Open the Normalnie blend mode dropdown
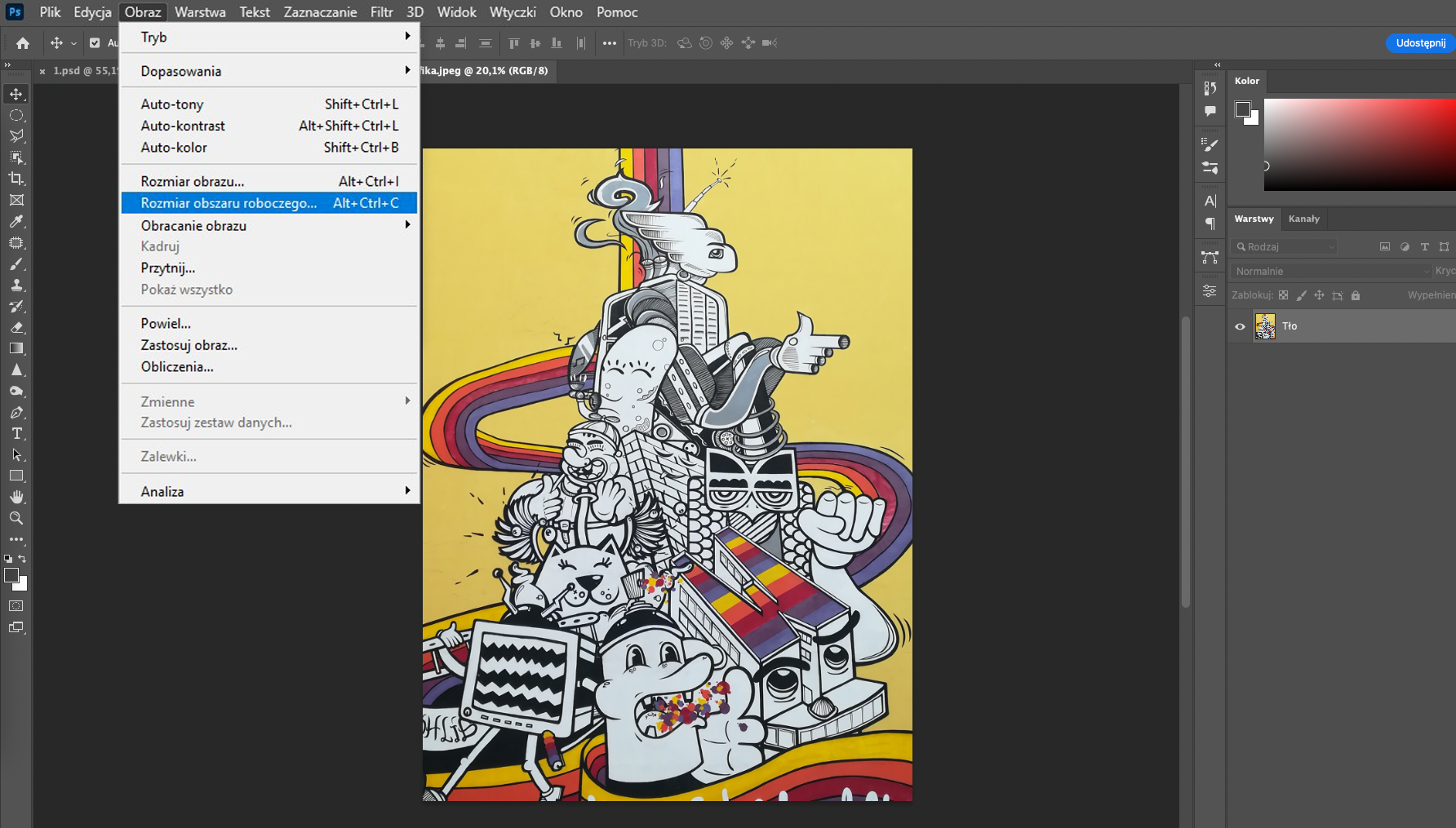Screen dimensions: 1456x828 point(1332,271)
